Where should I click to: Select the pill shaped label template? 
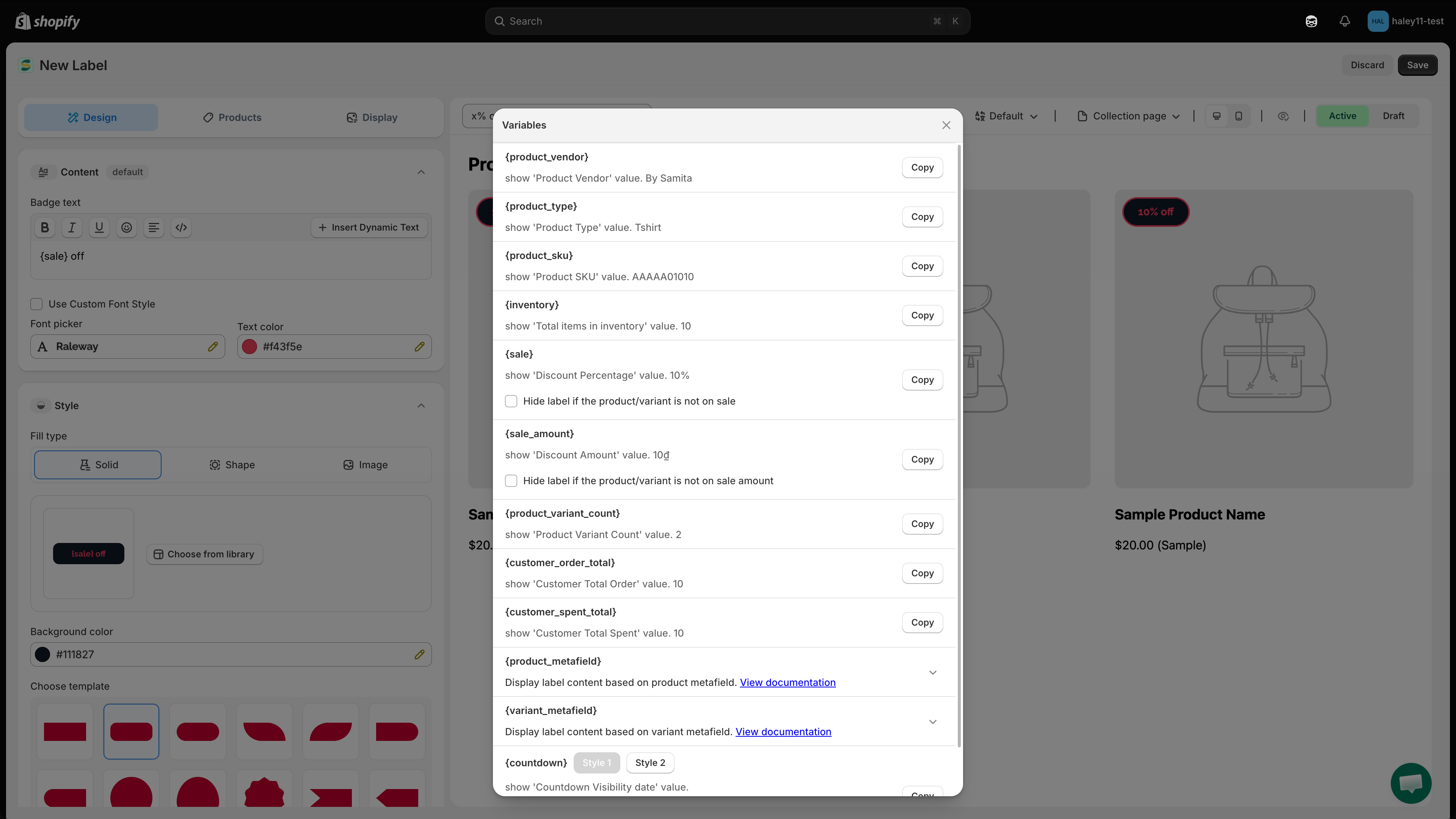pos(198,731)
